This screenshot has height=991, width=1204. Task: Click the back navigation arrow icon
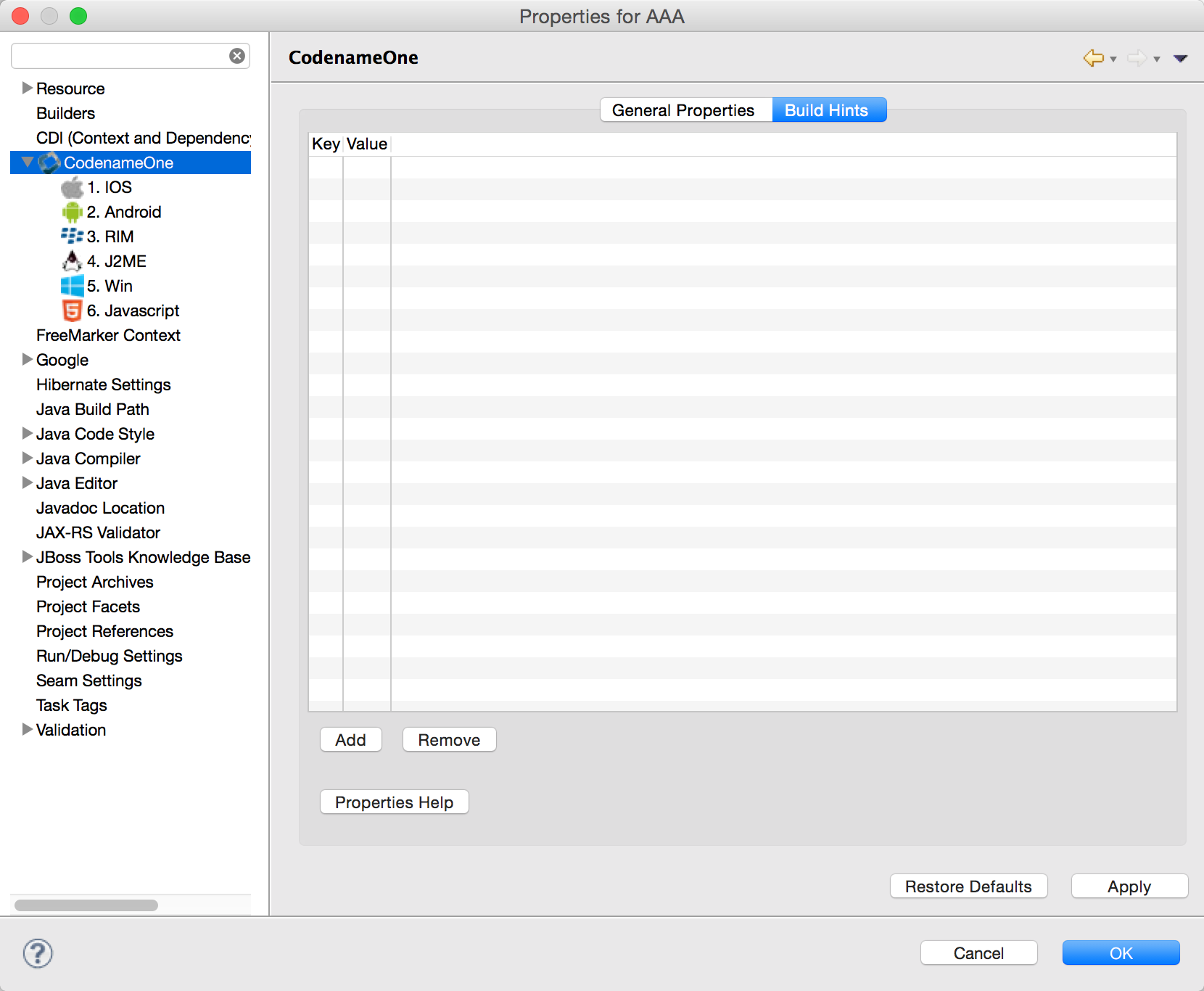pos(1093,58)
